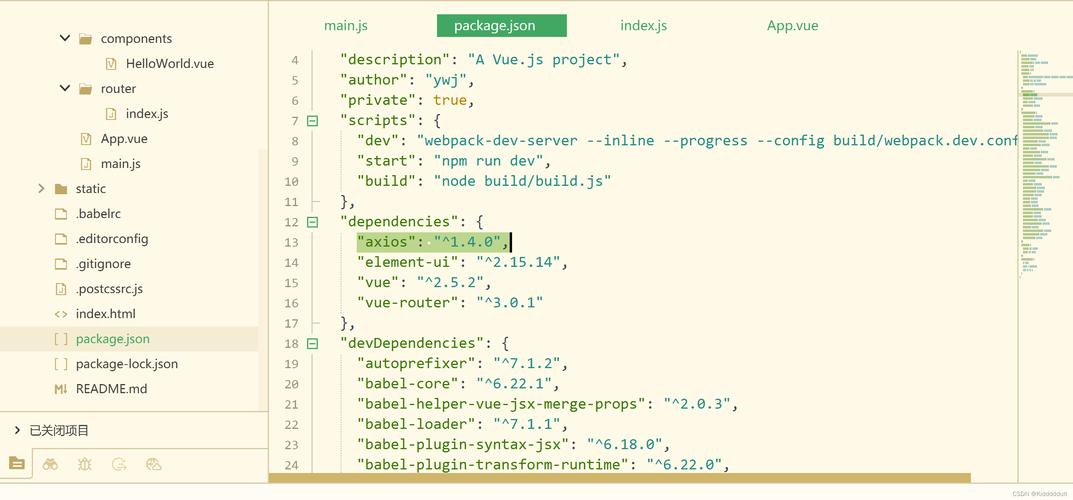Expand the static folder chevron
1073x500 pixels.
pos(41,188)
